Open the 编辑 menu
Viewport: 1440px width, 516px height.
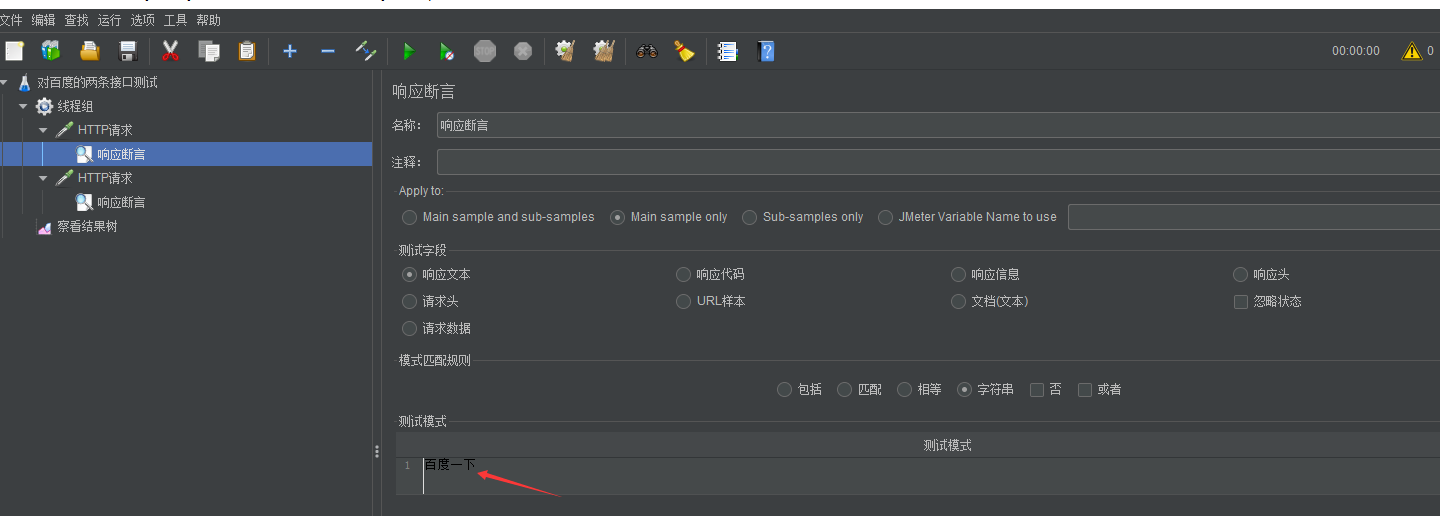(44, 20)
